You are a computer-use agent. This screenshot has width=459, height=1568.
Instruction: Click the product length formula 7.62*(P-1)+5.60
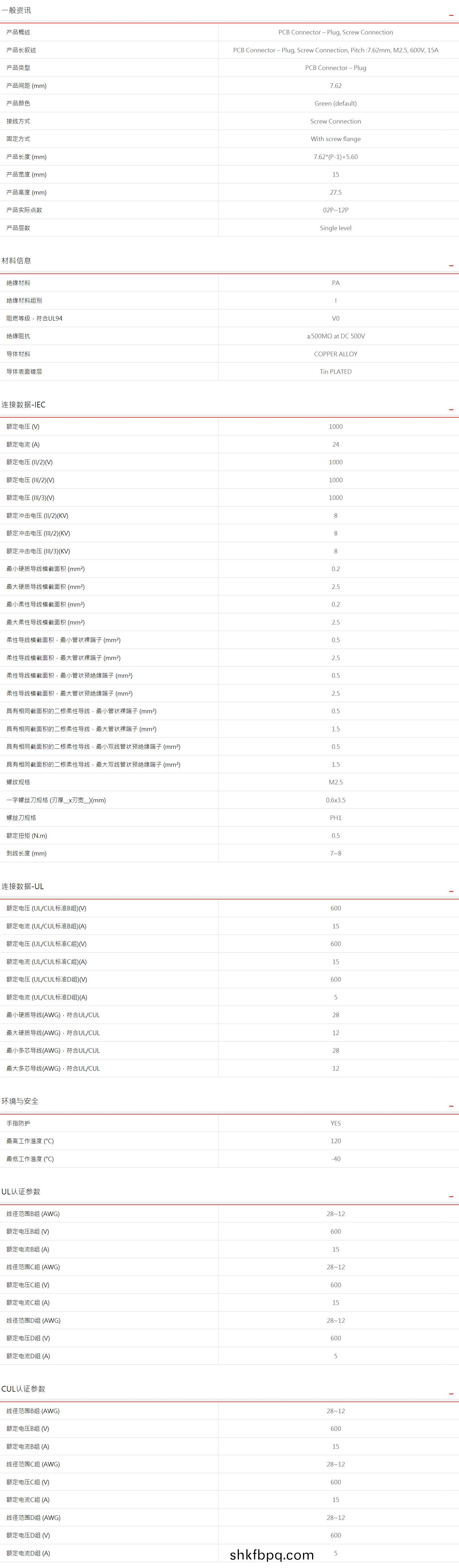coord(335,157)
